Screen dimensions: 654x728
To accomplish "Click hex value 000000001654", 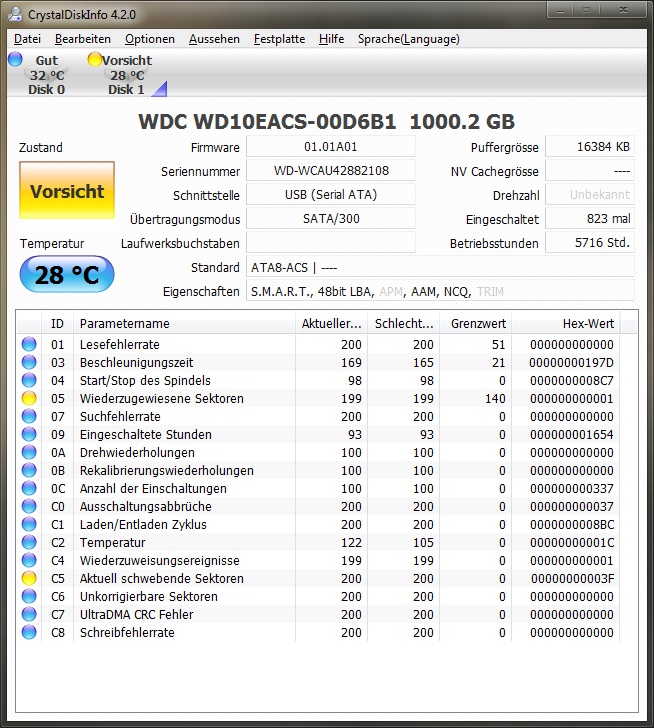I will point(571,435).
